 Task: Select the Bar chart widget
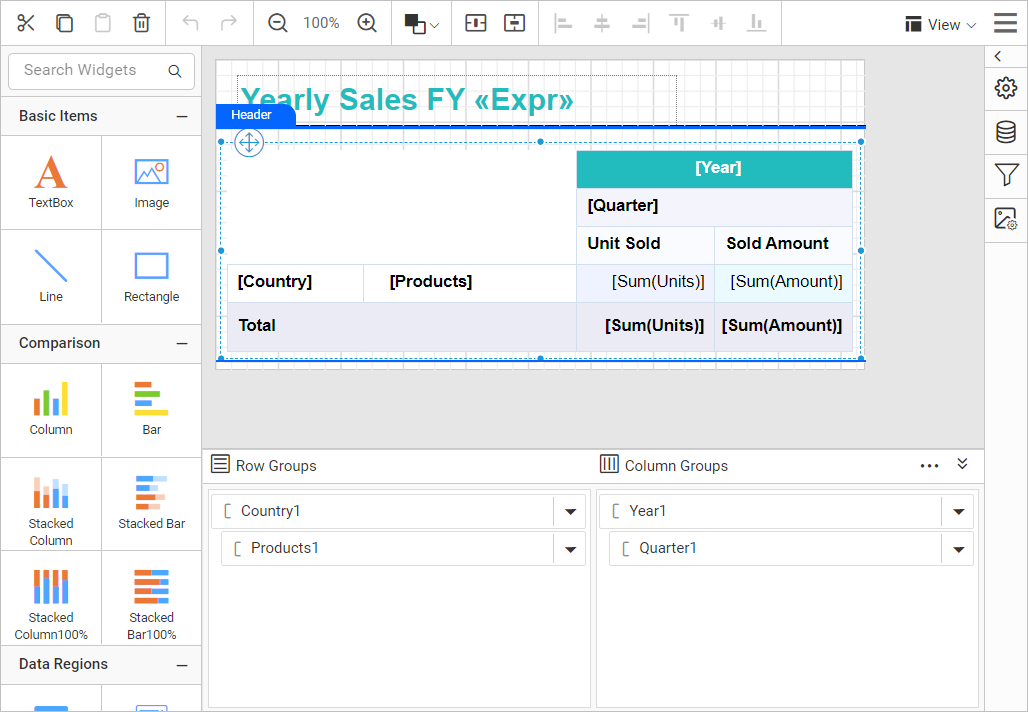tap(151, 410)
